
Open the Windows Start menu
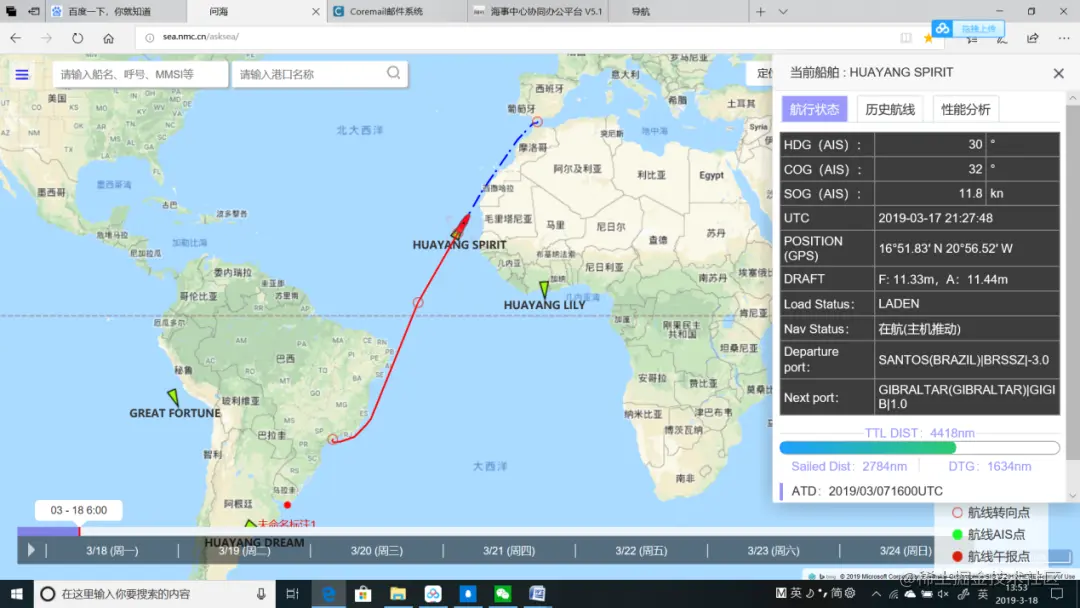[17, 594]
